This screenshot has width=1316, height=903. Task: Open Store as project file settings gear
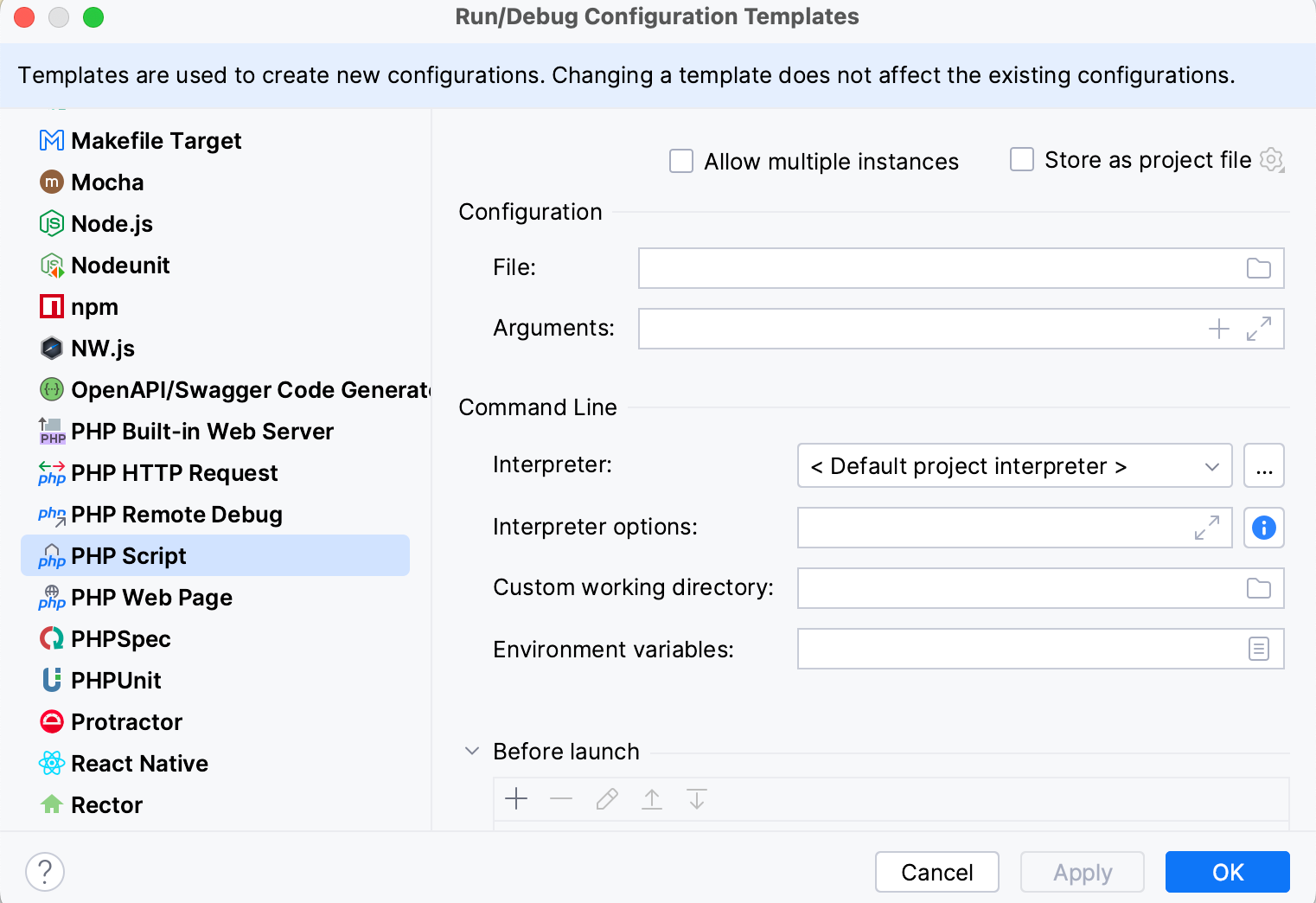(x=1272, y=160)
